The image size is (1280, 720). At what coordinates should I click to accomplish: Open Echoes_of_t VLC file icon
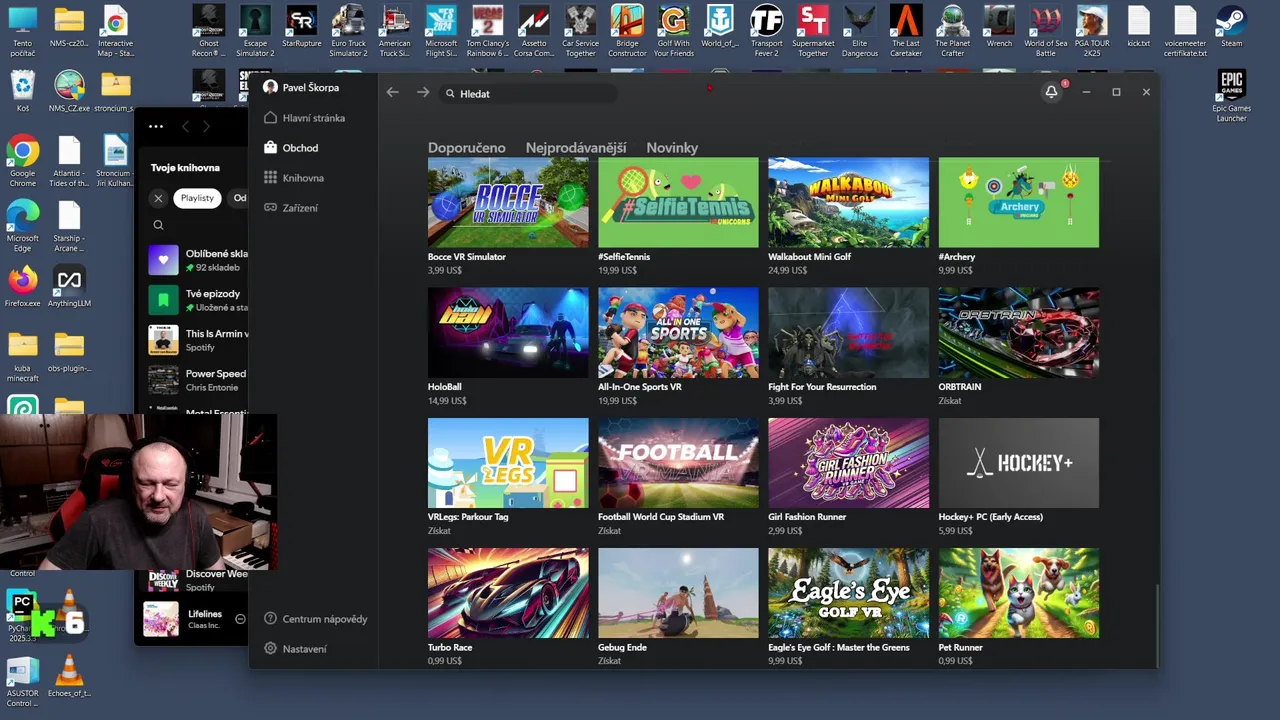(x=69, y=677)
